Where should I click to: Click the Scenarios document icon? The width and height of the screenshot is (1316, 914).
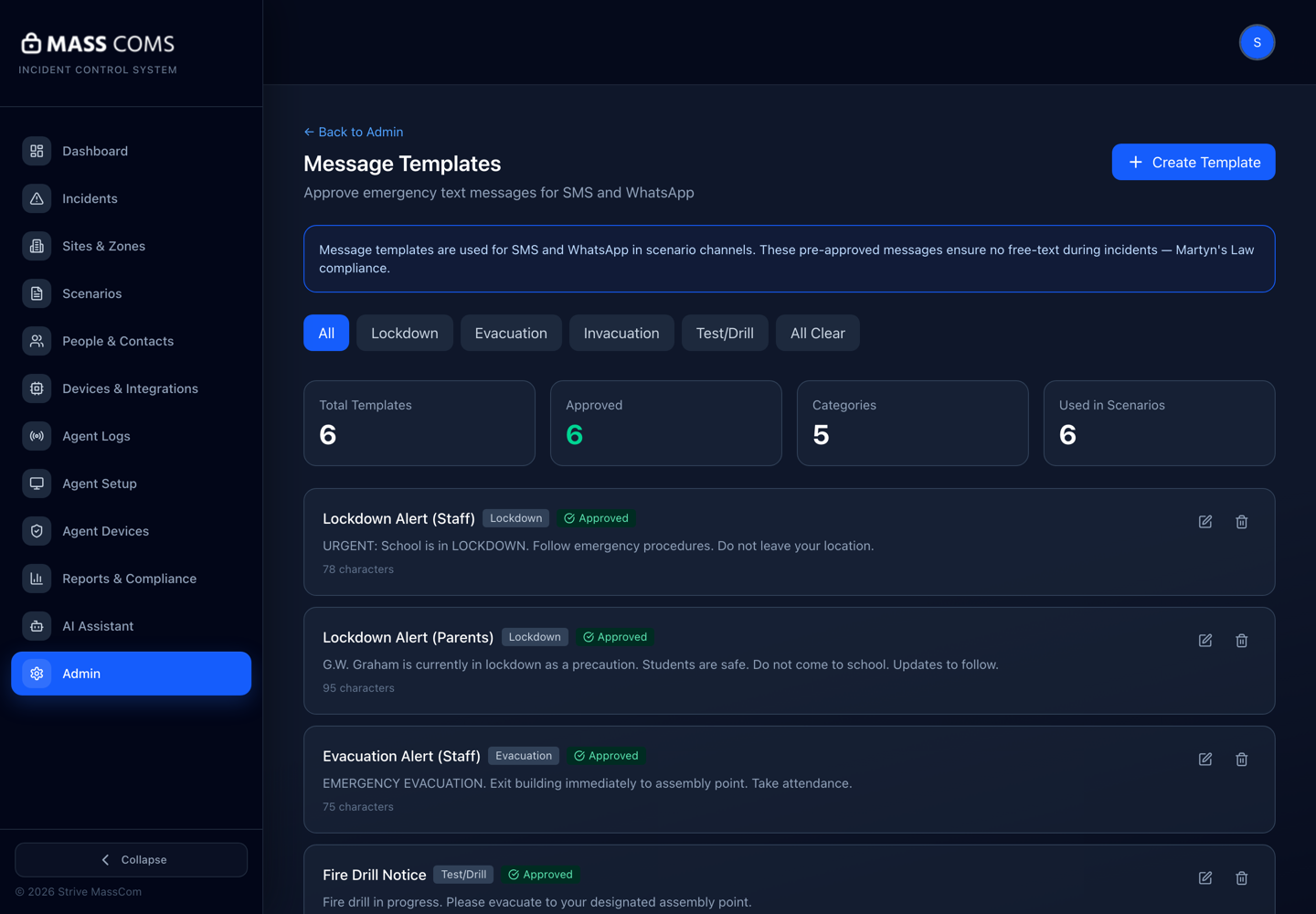[x=37, y=293]
